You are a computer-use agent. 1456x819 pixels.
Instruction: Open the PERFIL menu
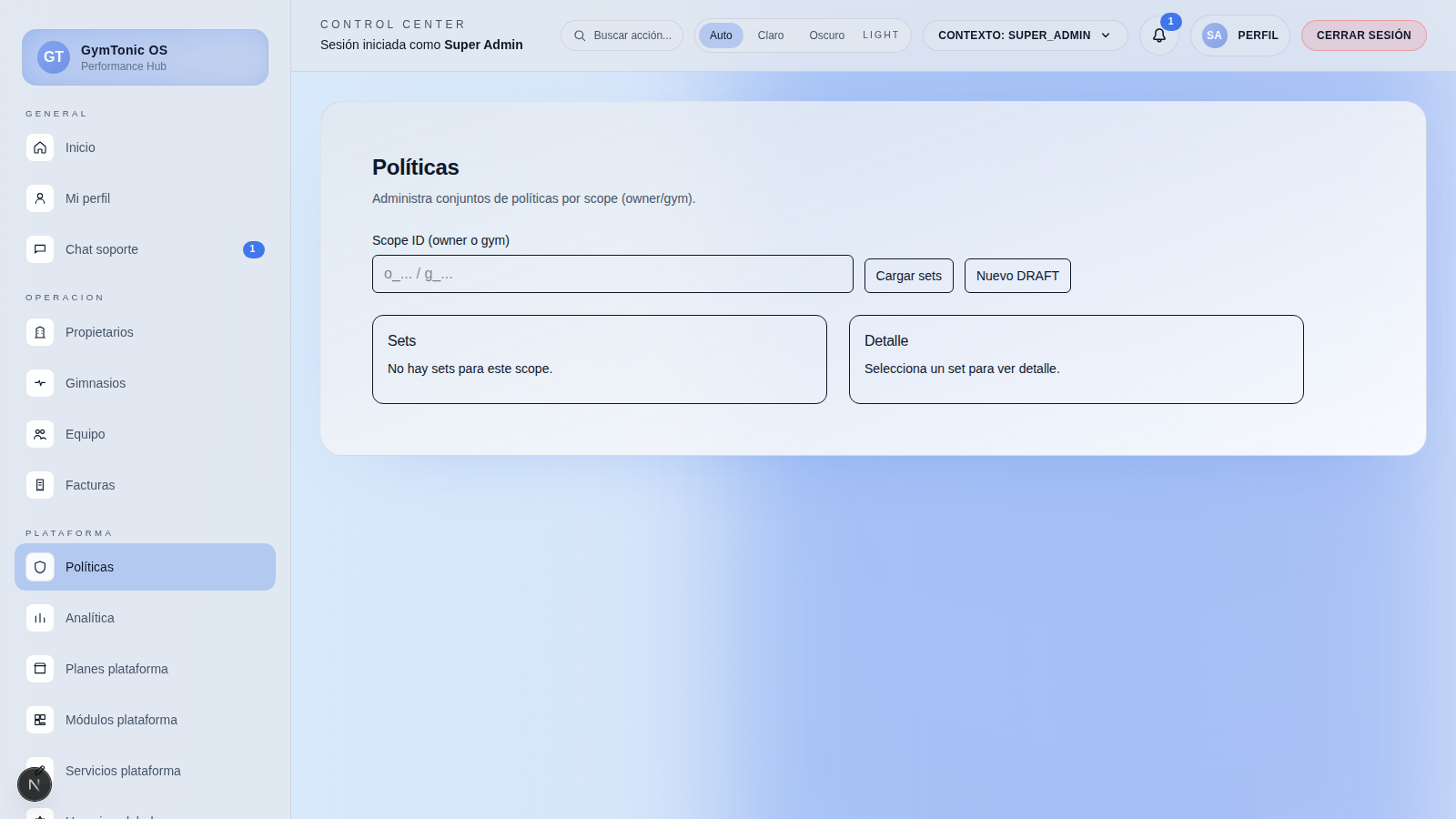click(x=1239, y=35)
